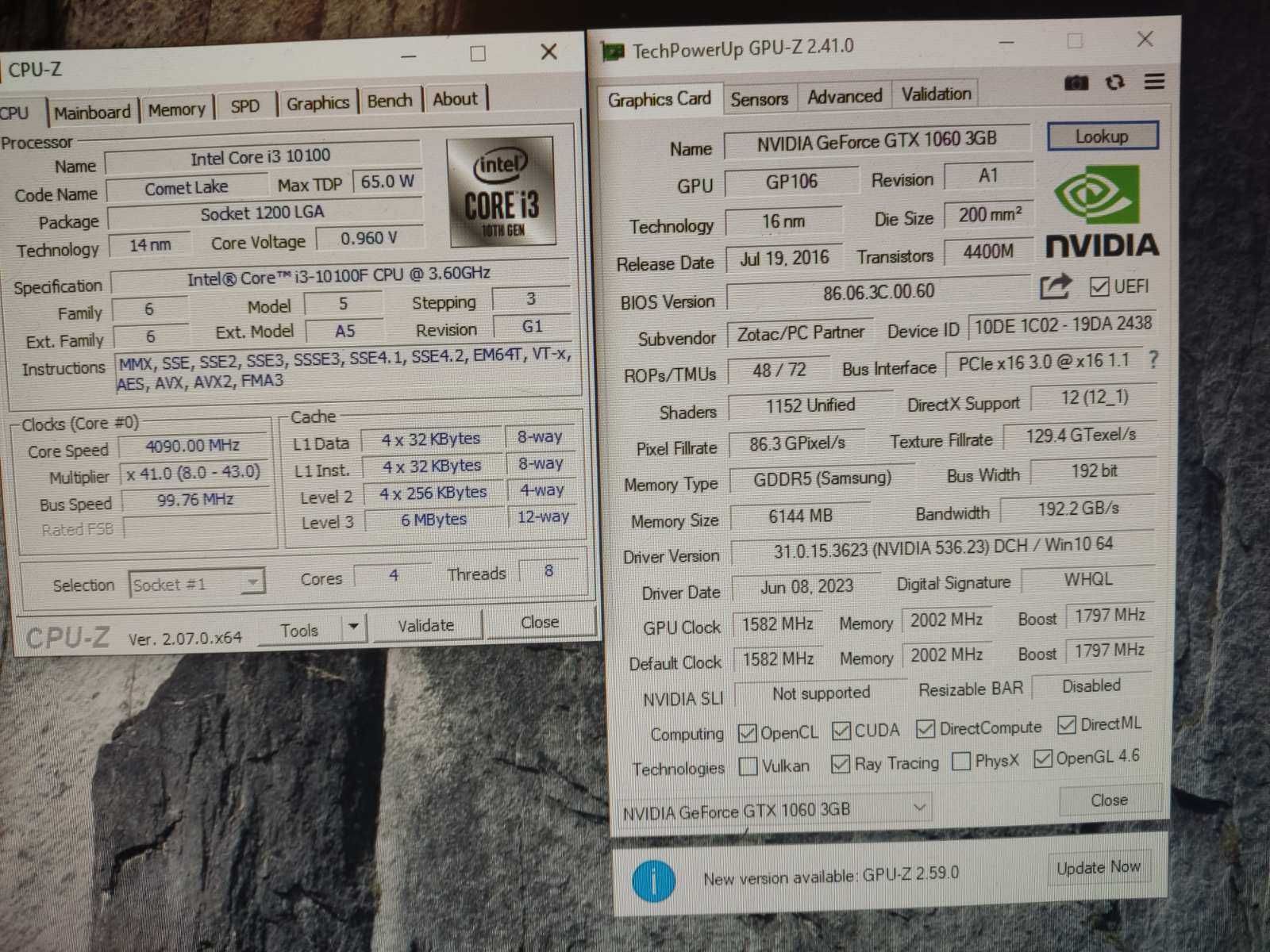This screenshot has height=952, width=1270.
Task: Click the Resizable BAR value Disabled
Action: point(1092,685)
